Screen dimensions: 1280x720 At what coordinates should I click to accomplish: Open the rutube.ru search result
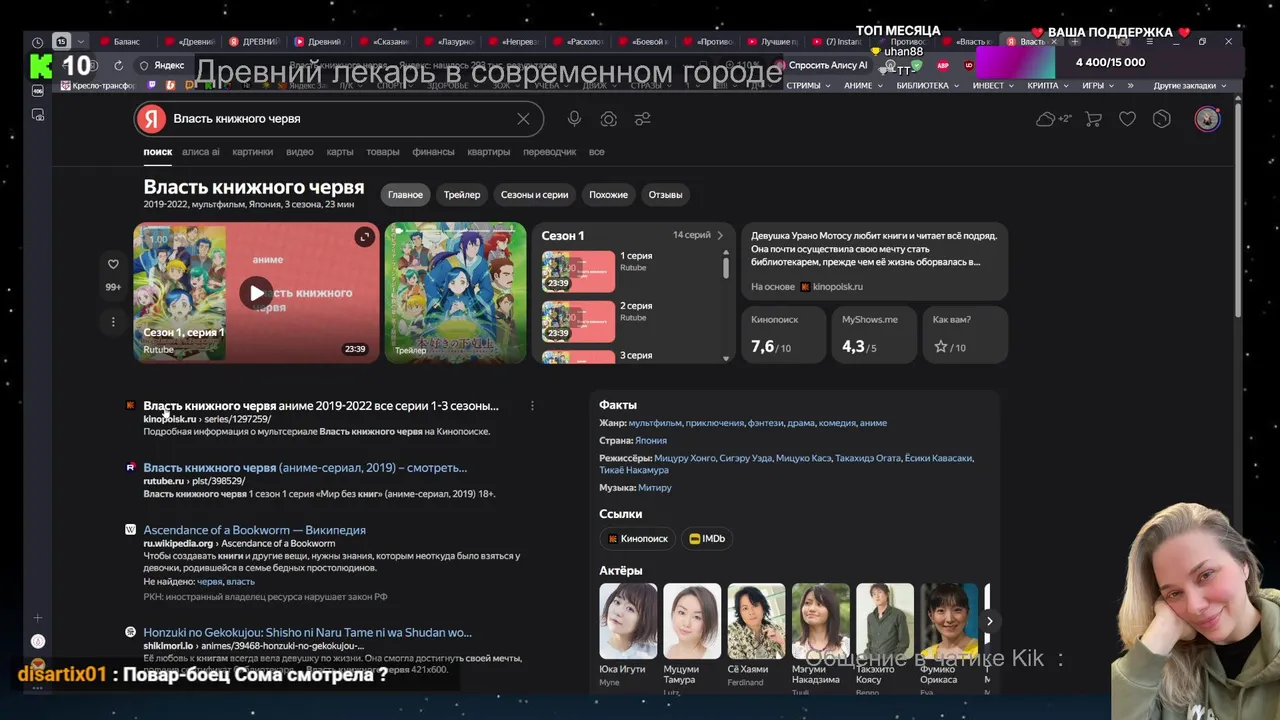tap(305, 467)
